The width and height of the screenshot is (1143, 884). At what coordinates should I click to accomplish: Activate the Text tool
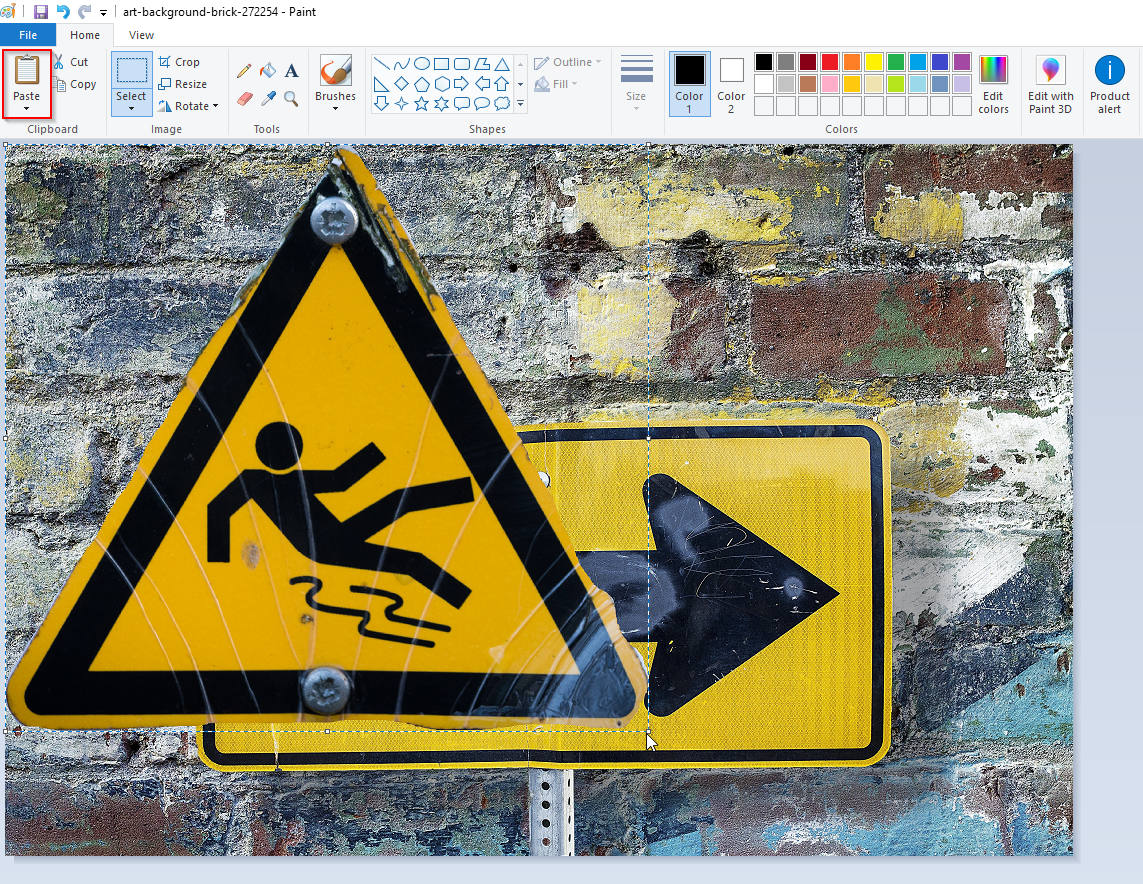291,70
